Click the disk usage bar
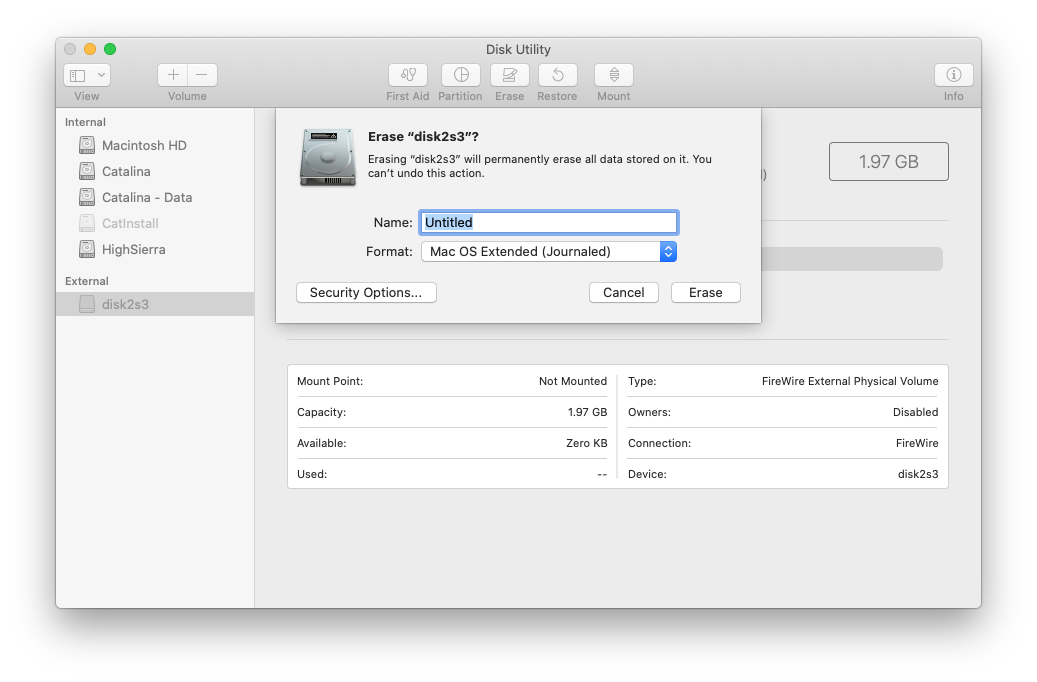 852,259
